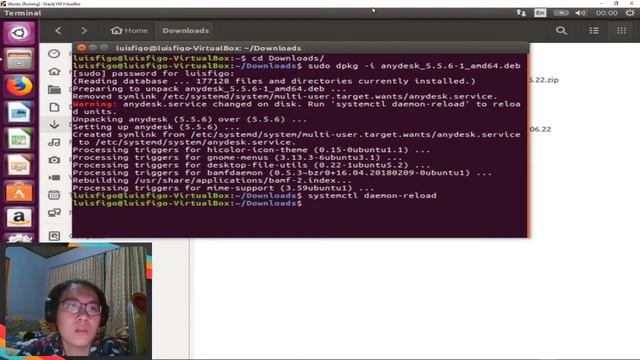This screenshot has height=360, width=640.
Task: Open search in Files toolbar
Action: (561, 31)
